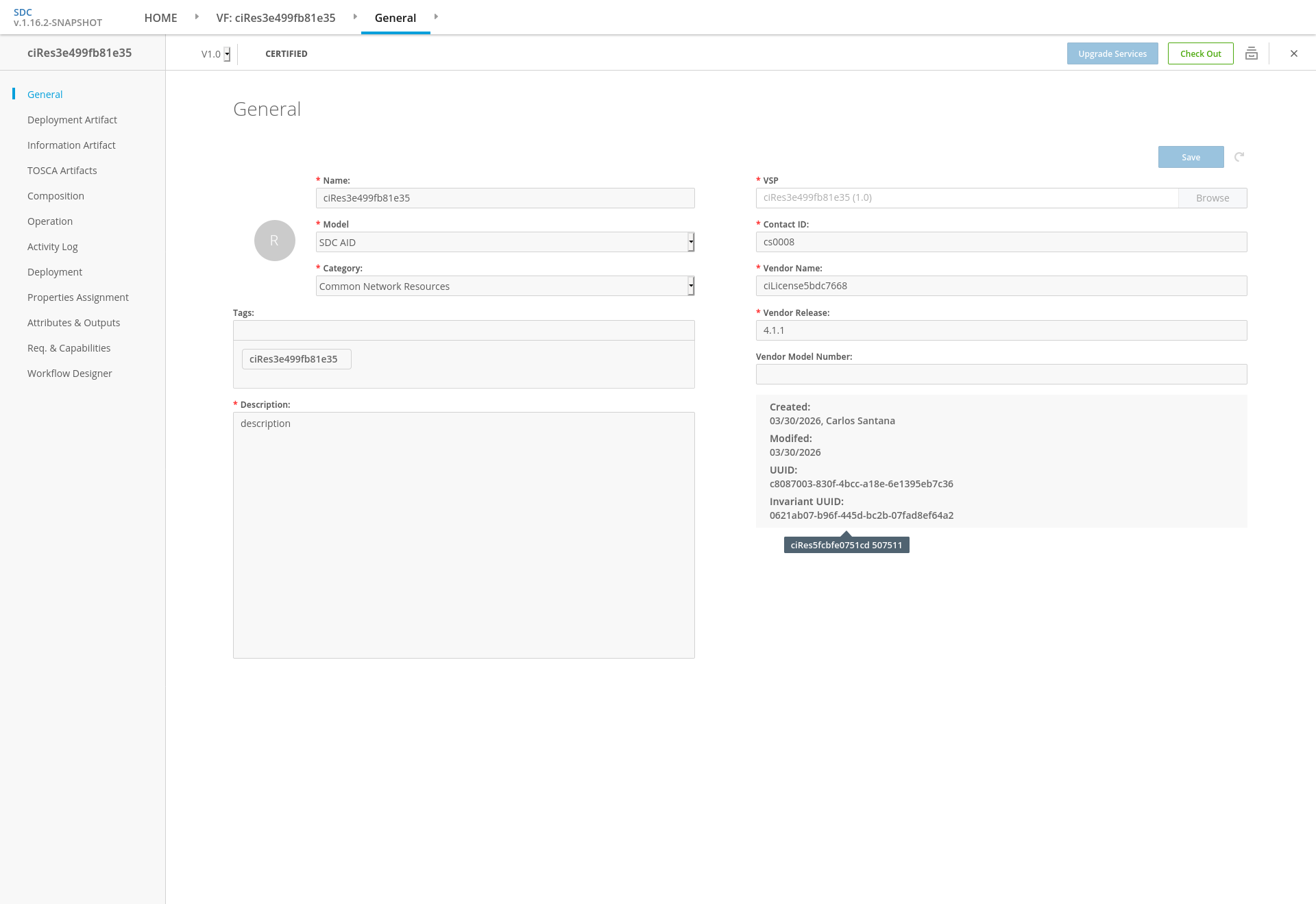Click the archive/print icon beside Check Out
The width and height of the screenshot is (1316, 904).
1251,53
